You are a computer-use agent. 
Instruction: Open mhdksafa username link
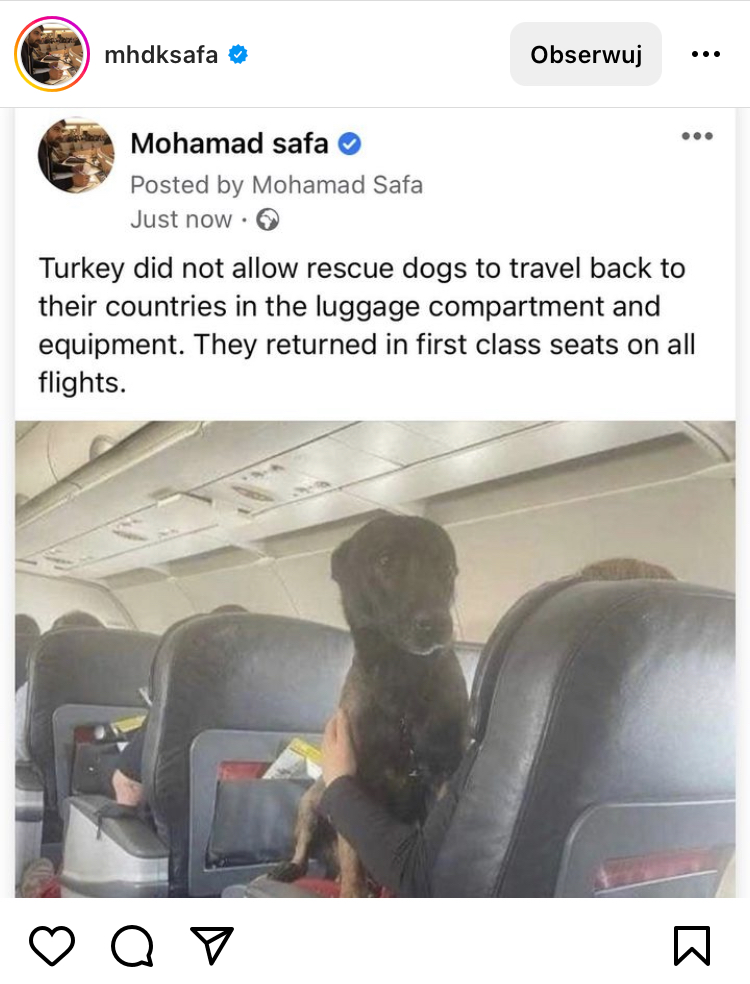click(161, 55)
